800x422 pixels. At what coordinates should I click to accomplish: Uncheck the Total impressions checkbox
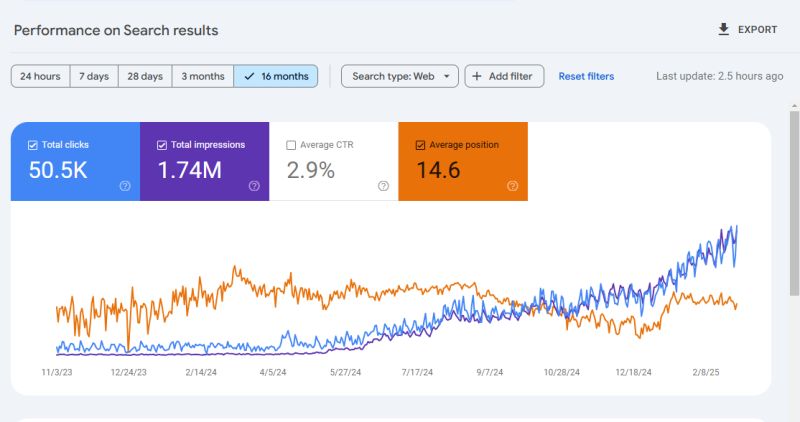pos(162,145)
